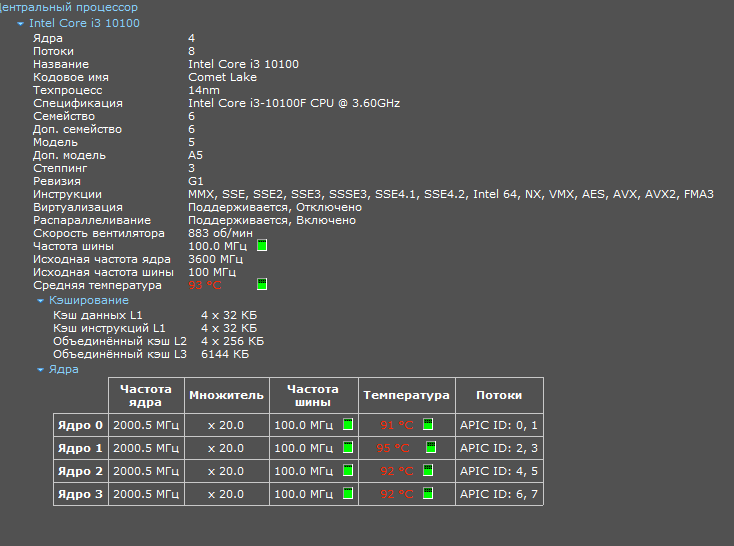Select the APIC ID: 4, 5 cell
This screenshot has width=734, height=546.
point(499,471)
